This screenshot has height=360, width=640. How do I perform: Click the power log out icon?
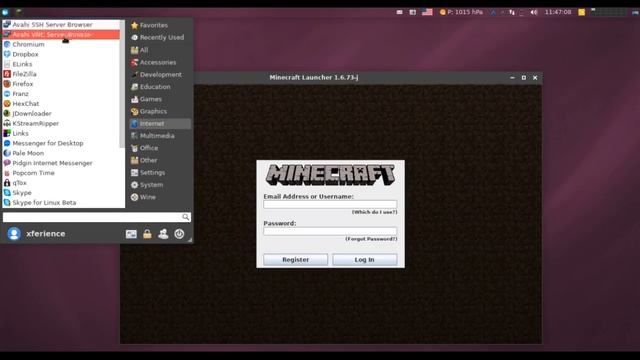click(179, 234)
